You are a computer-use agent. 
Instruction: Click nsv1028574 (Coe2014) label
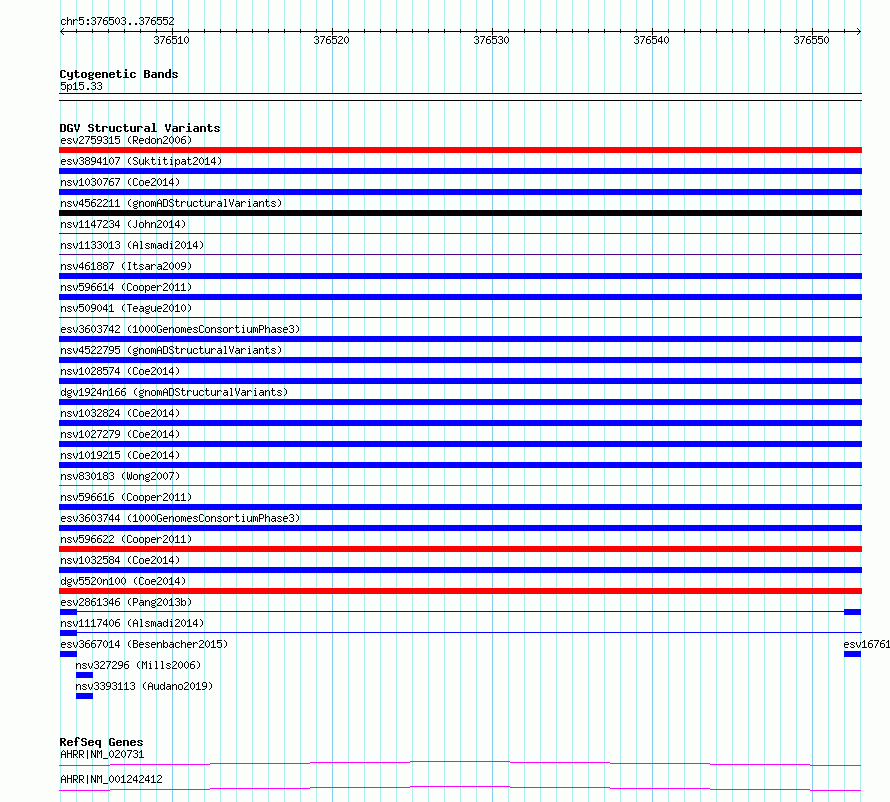click(x=120, y=371)
